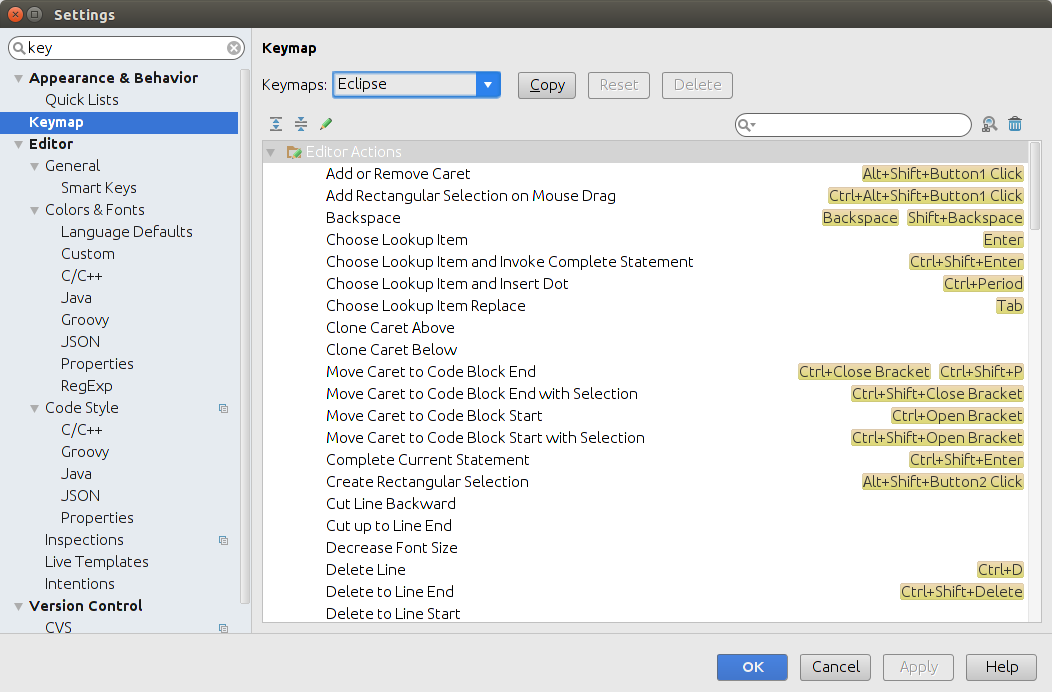Click the Apply button
1052x692 pixels.
click(918, 667)
